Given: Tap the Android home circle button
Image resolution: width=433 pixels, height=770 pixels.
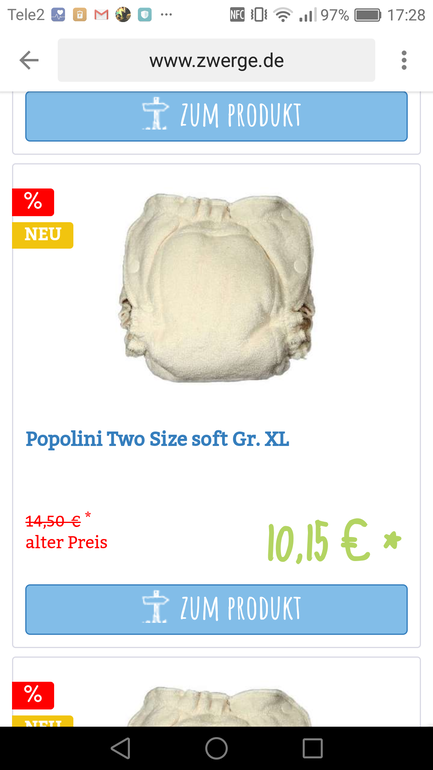Looking at the screenshot, I should [x=216, y=748].
